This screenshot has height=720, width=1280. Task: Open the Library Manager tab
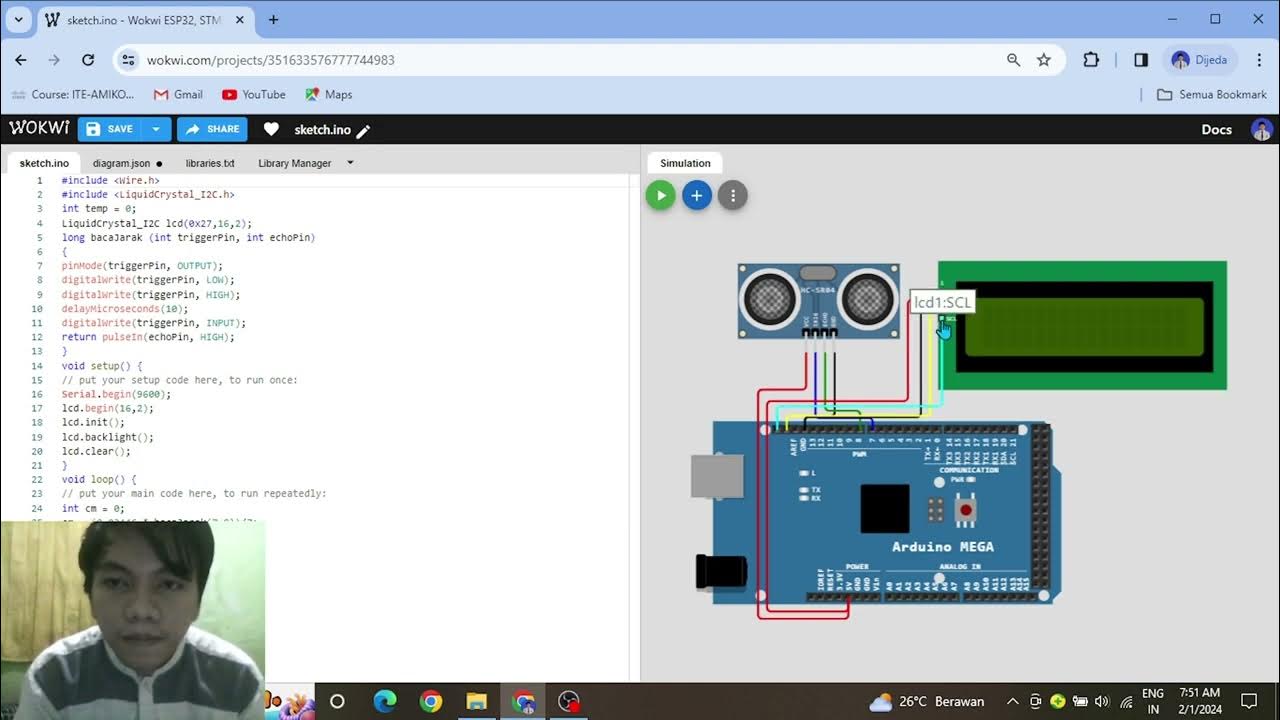click(295, 163)
